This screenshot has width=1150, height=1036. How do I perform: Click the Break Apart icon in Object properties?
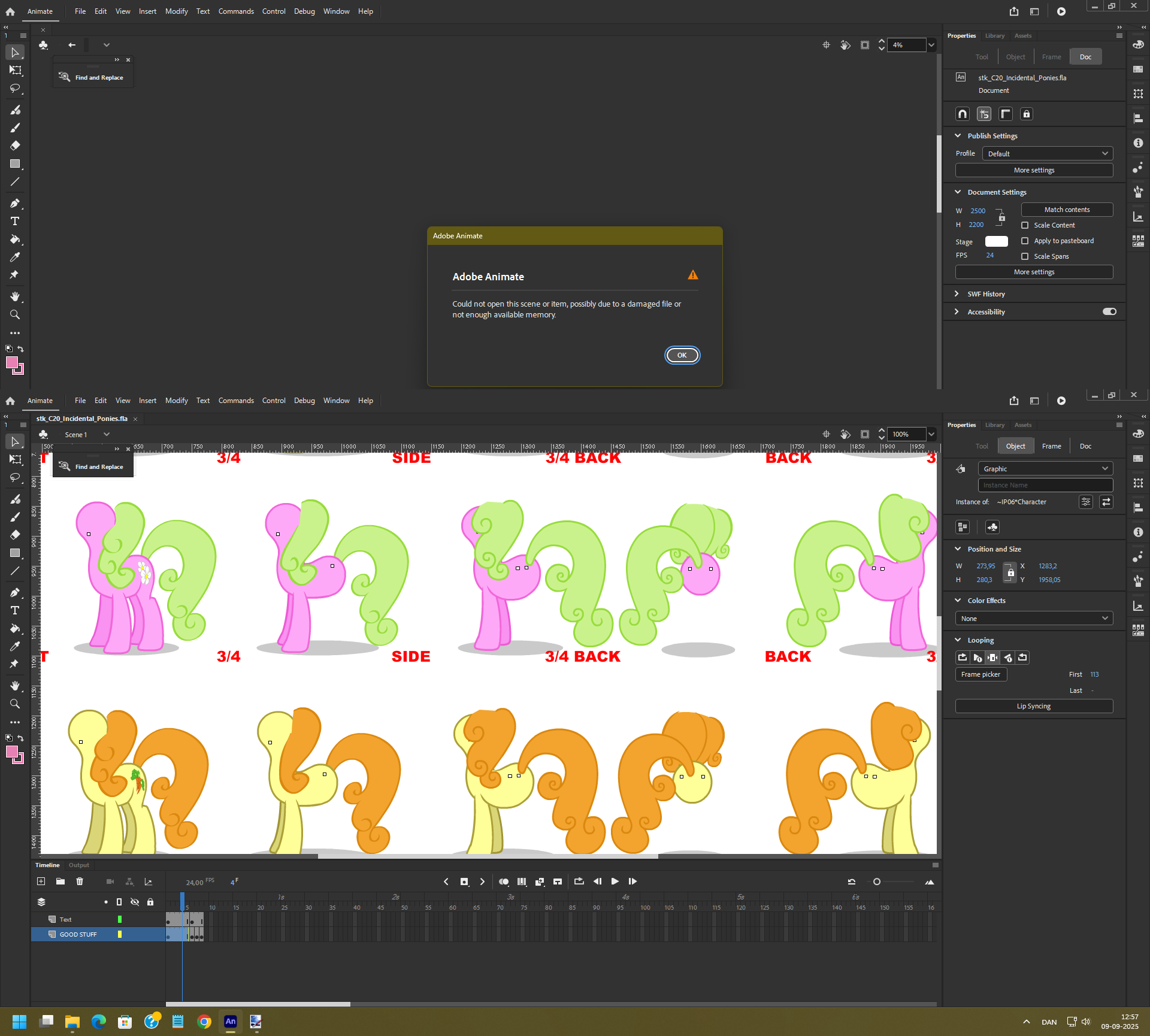[x=963, y=527]
